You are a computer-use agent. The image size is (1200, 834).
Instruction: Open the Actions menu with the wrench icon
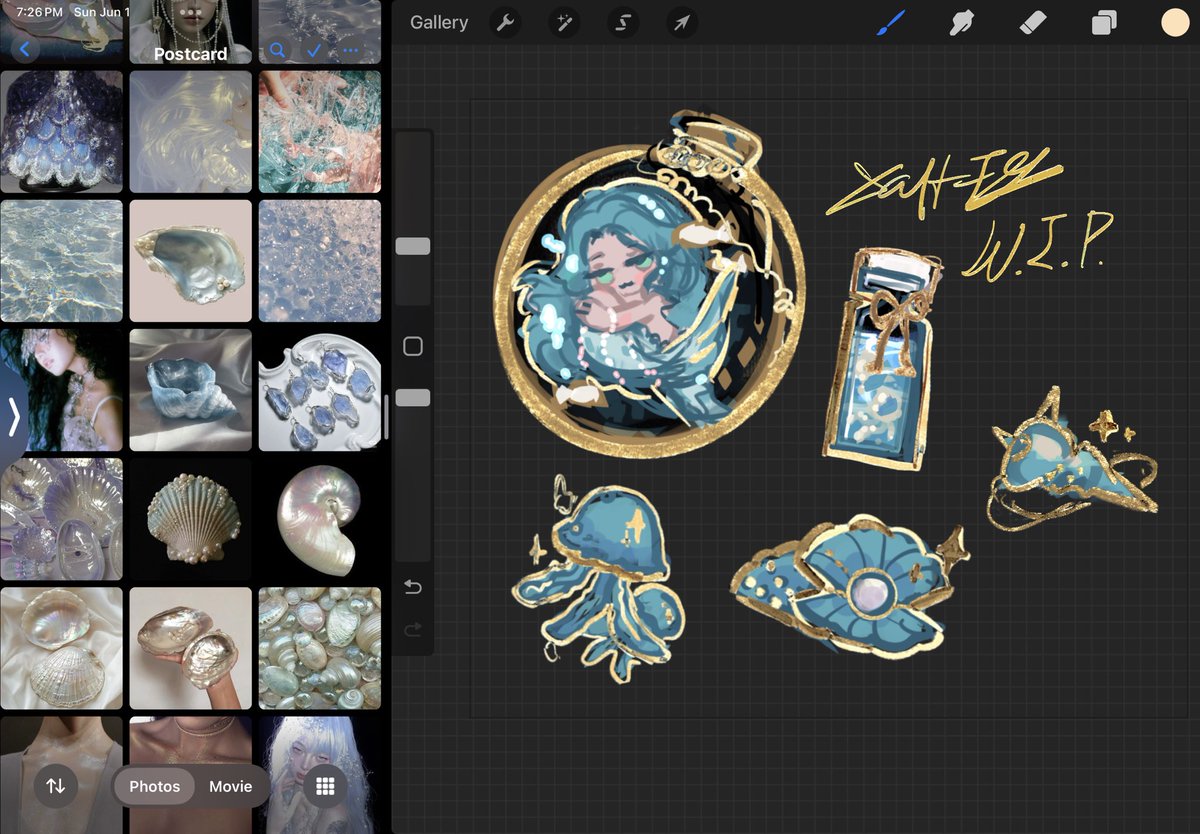click(x=505, y=22)
